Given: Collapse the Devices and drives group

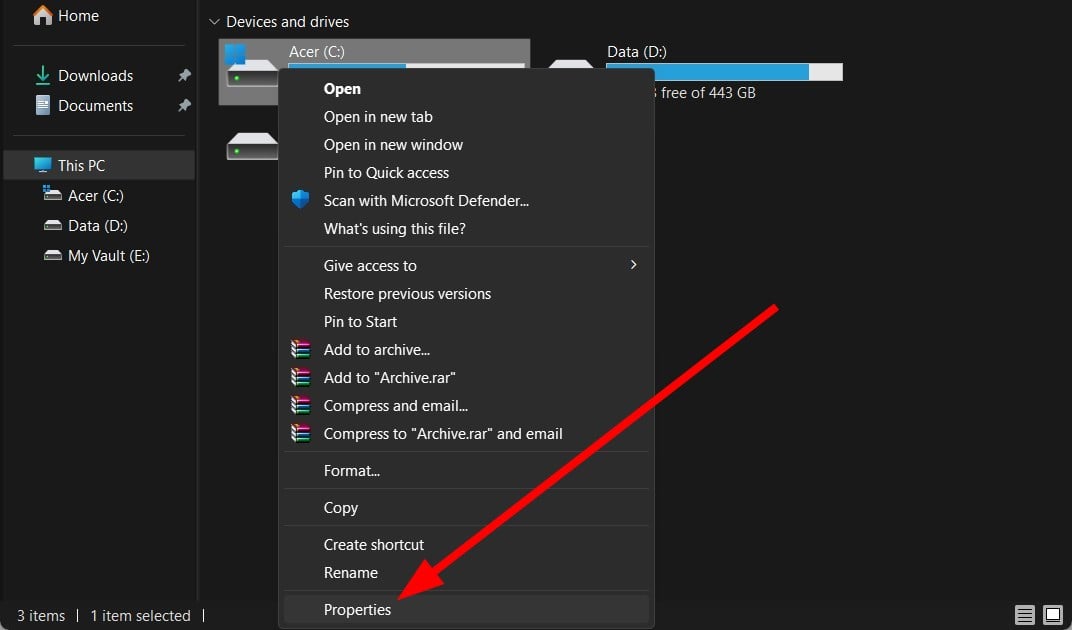Looking at the screenshot, I should (214, 22).
